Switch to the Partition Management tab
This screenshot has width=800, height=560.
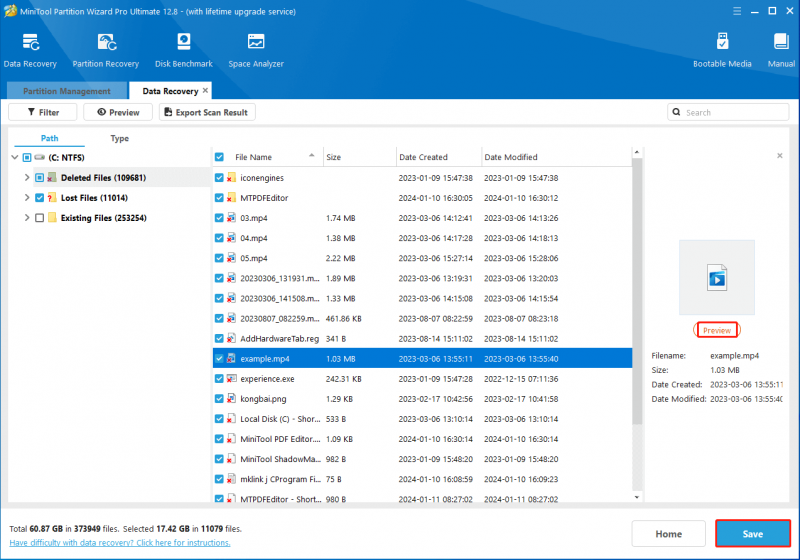tap(67, 91)
